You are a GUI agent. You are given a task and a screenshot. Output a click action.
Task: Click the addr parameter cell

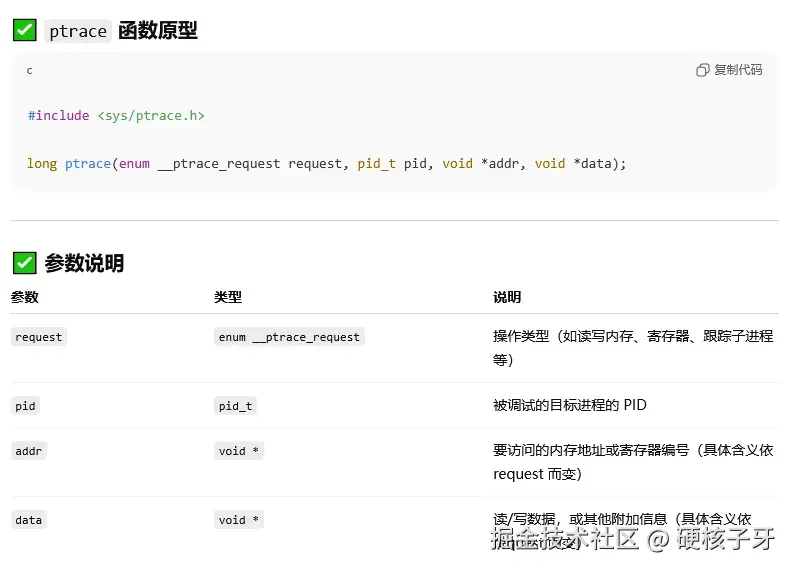coord(29,451)
